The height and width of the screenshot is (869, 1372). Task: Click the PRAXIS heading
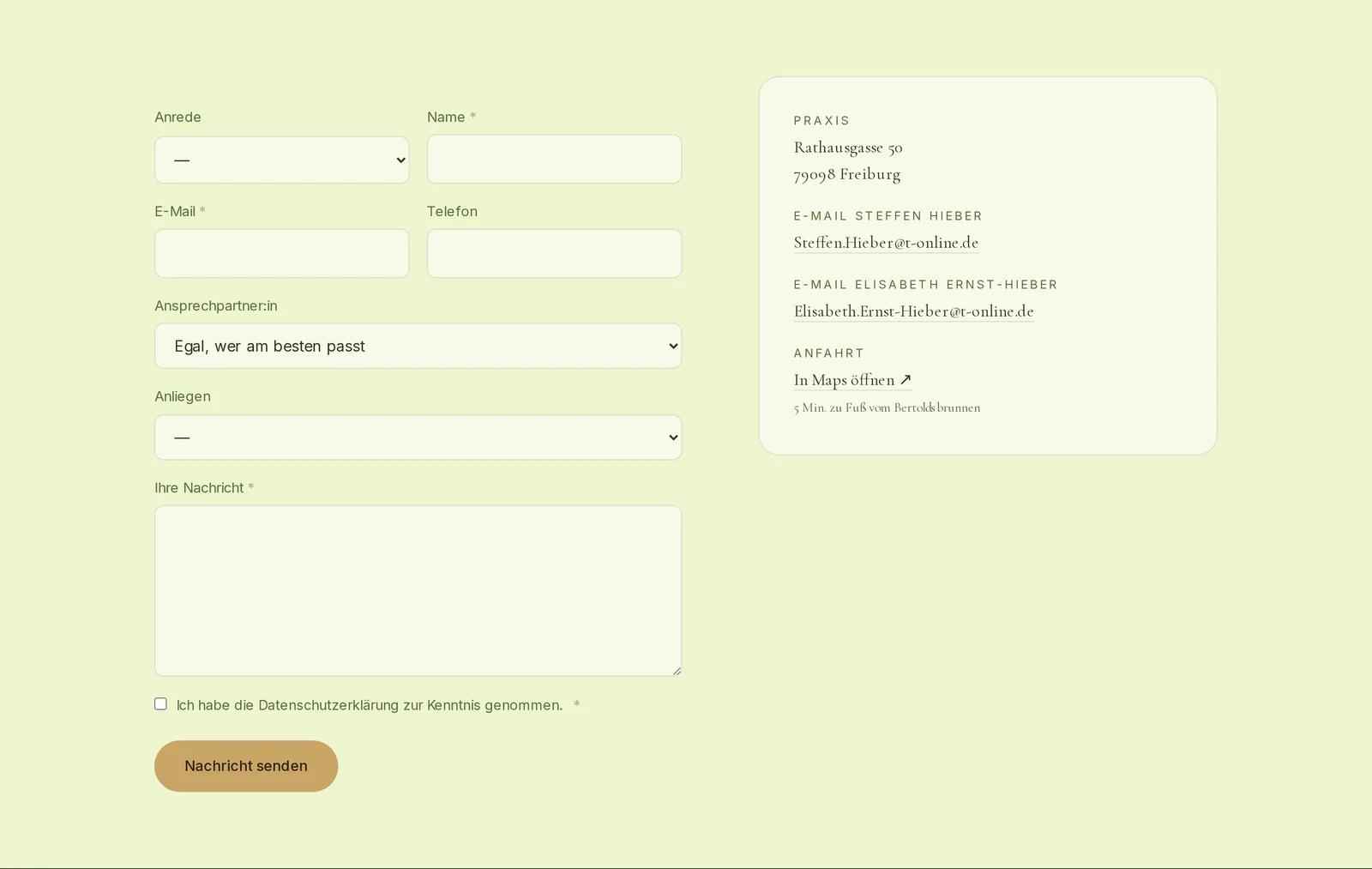pos(821,121)
